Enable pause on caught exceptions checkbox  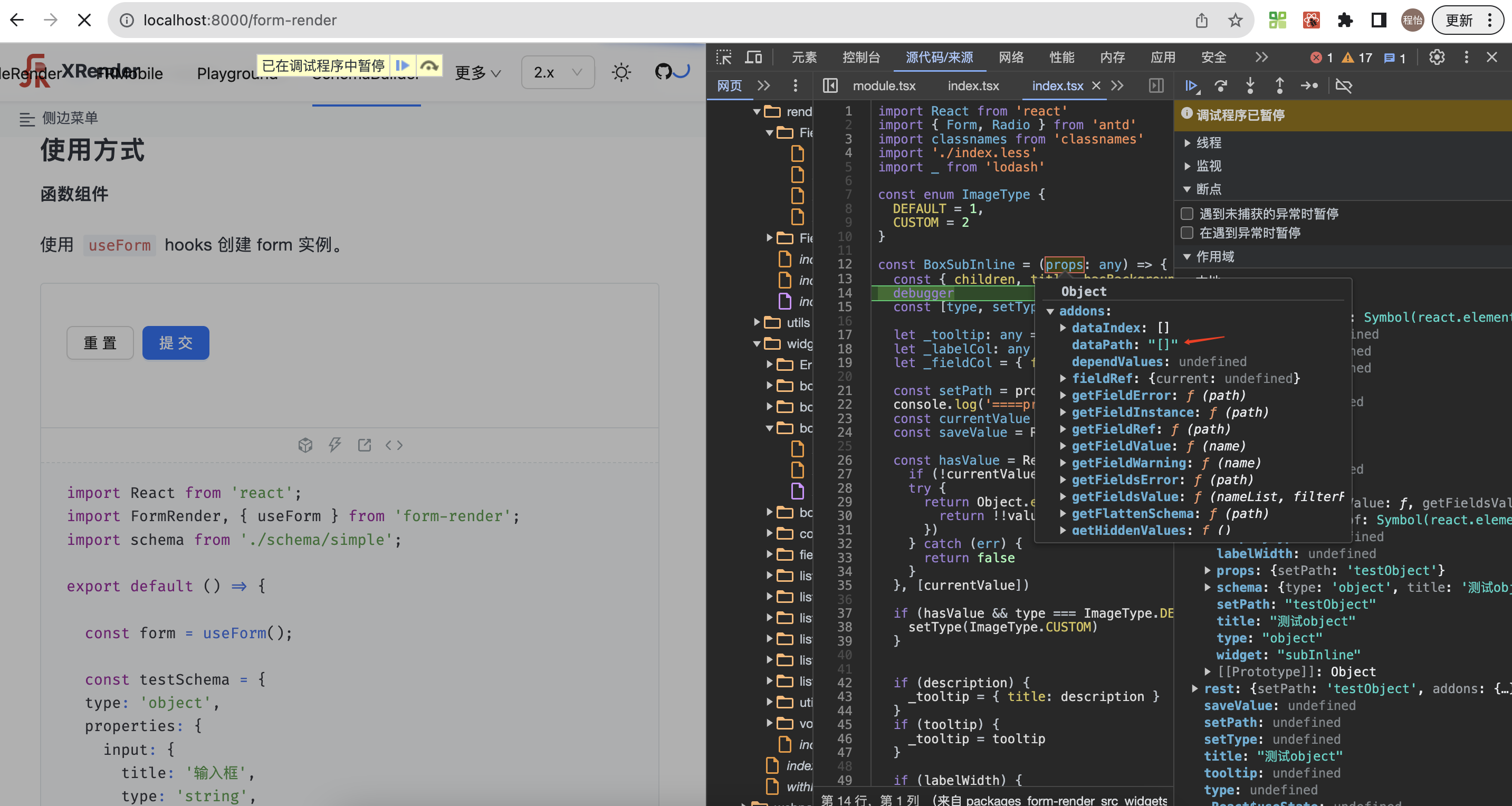pos(1186,233)
